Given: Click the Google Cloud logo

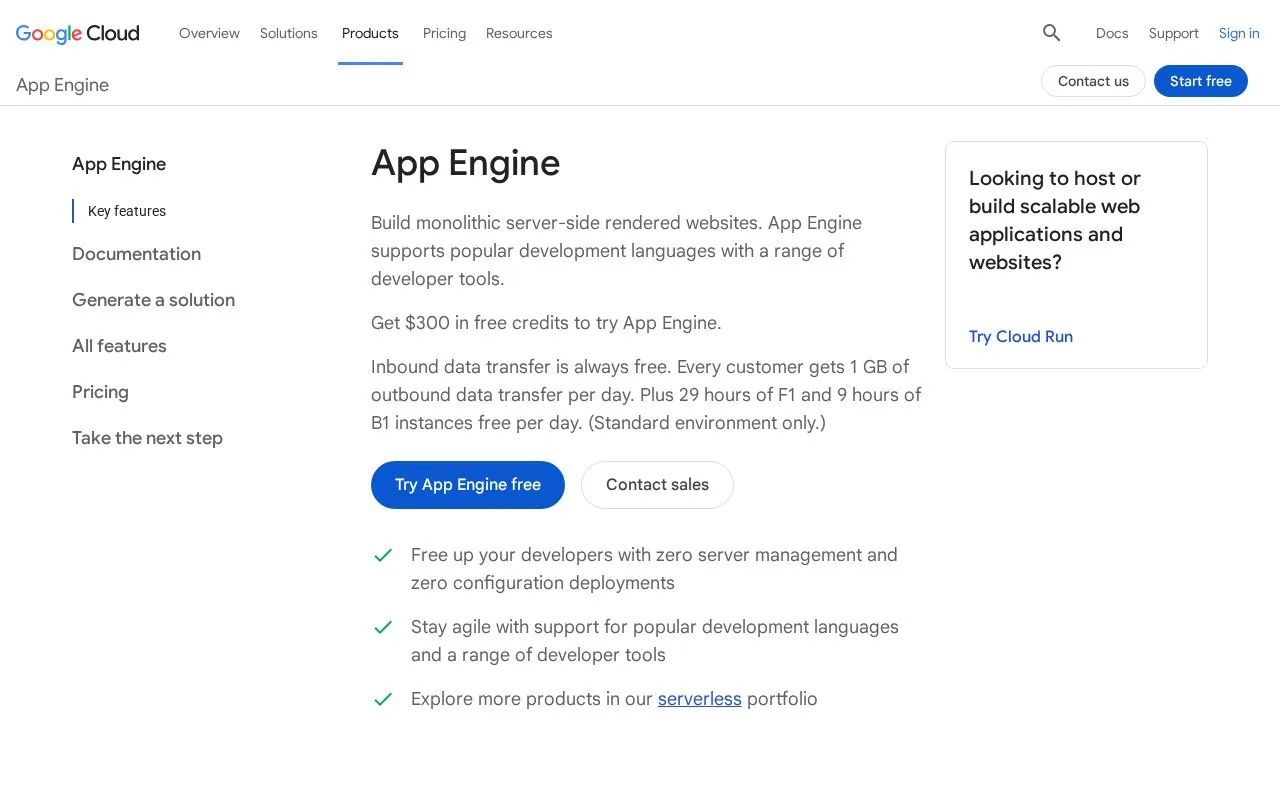Looking at the screenshot, I should (78, 33).
